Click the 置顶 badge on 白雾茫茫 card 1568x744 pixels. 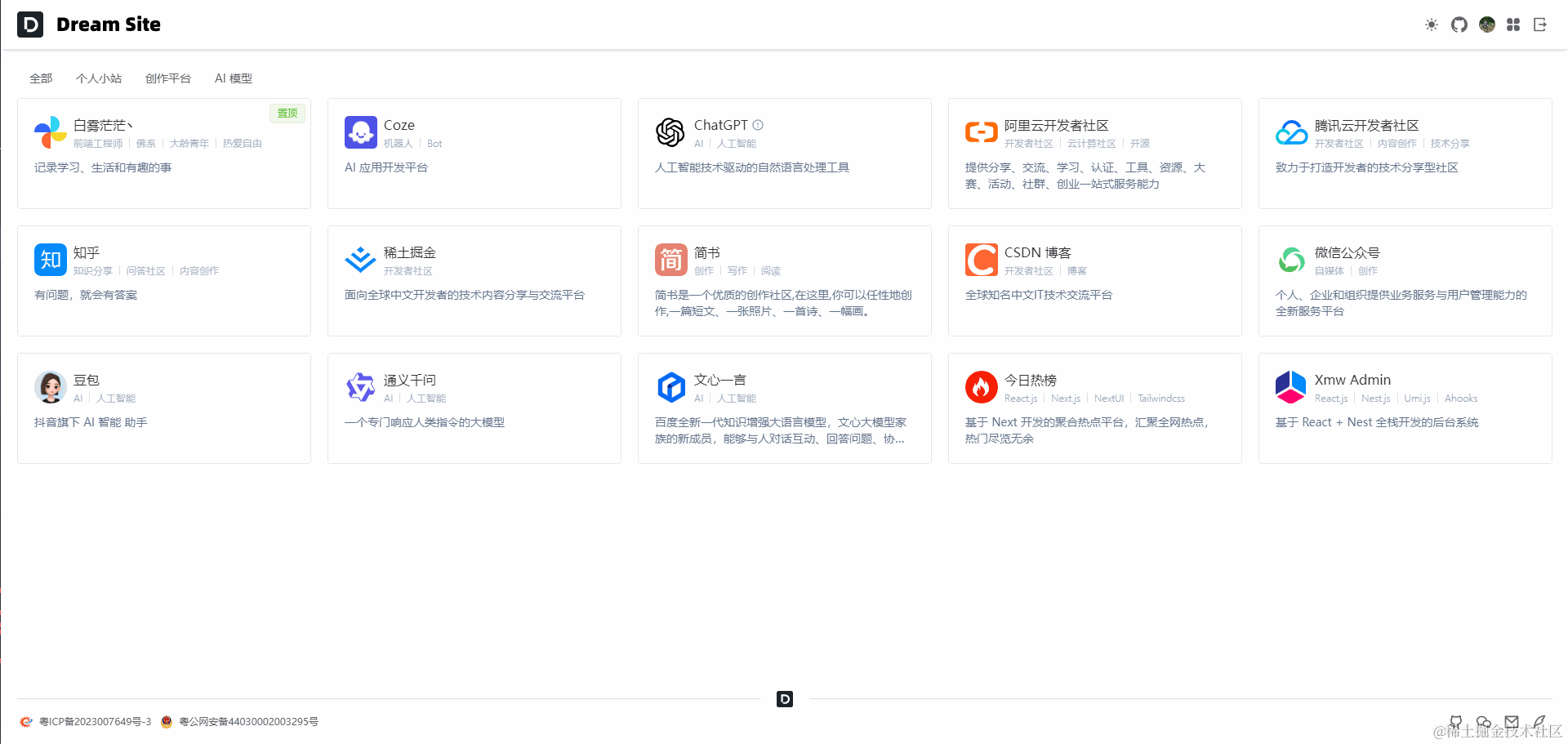pos(287,113)
